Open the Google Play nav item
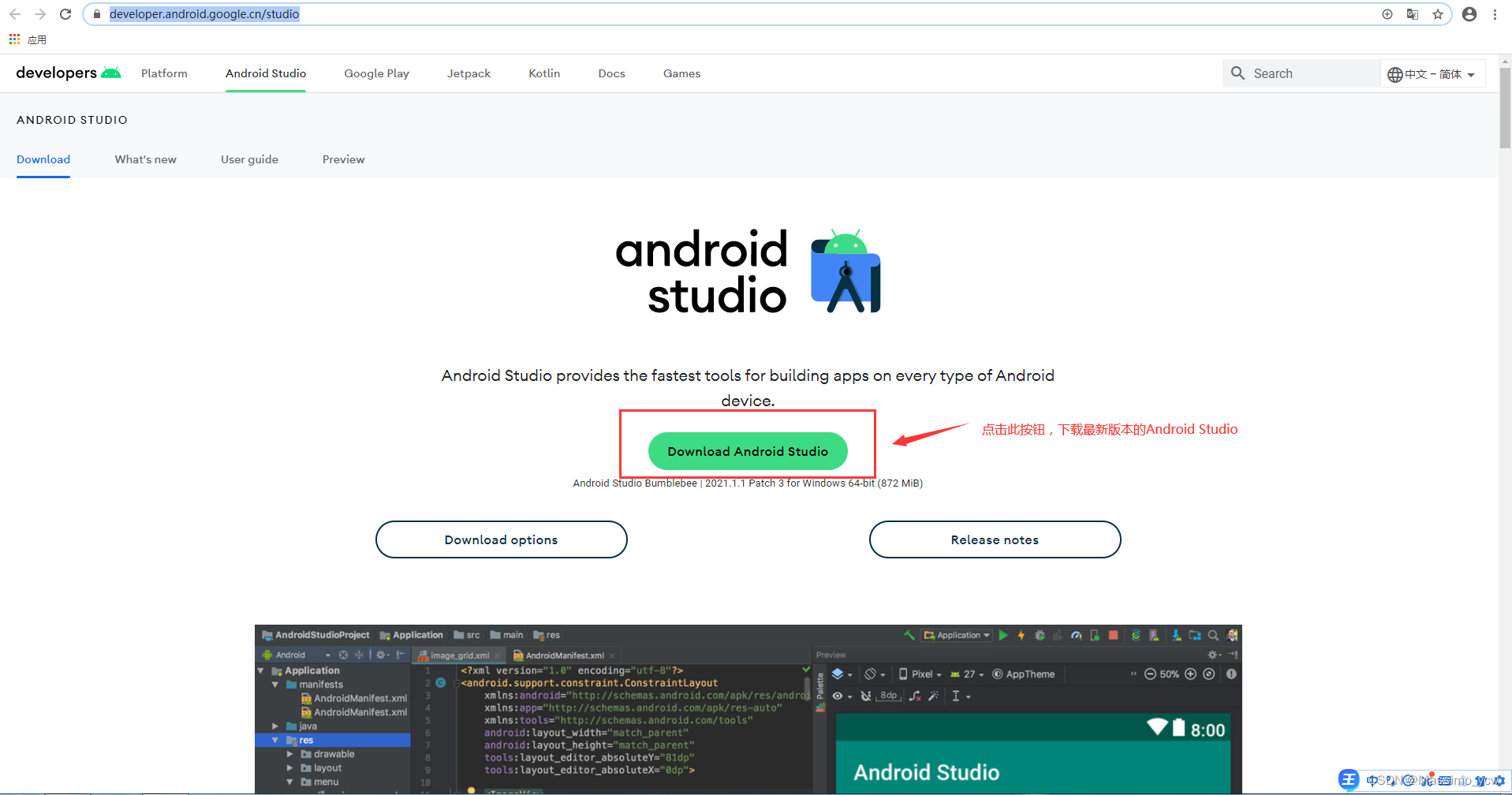1512x795 pixels. click(x=377, y=73)
